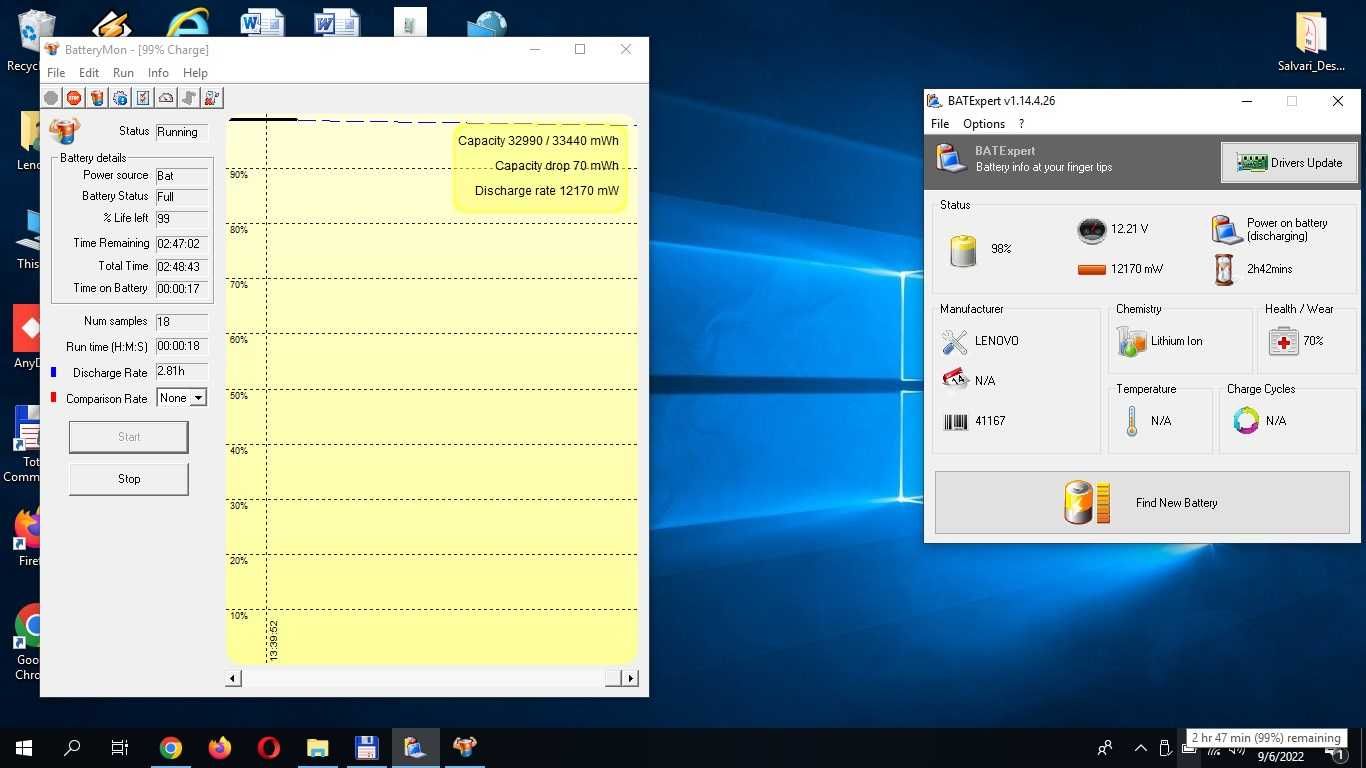1366x768 pixels.
Task: Click the laptop power-on-battery icon
Action: tap(1227, 229)
